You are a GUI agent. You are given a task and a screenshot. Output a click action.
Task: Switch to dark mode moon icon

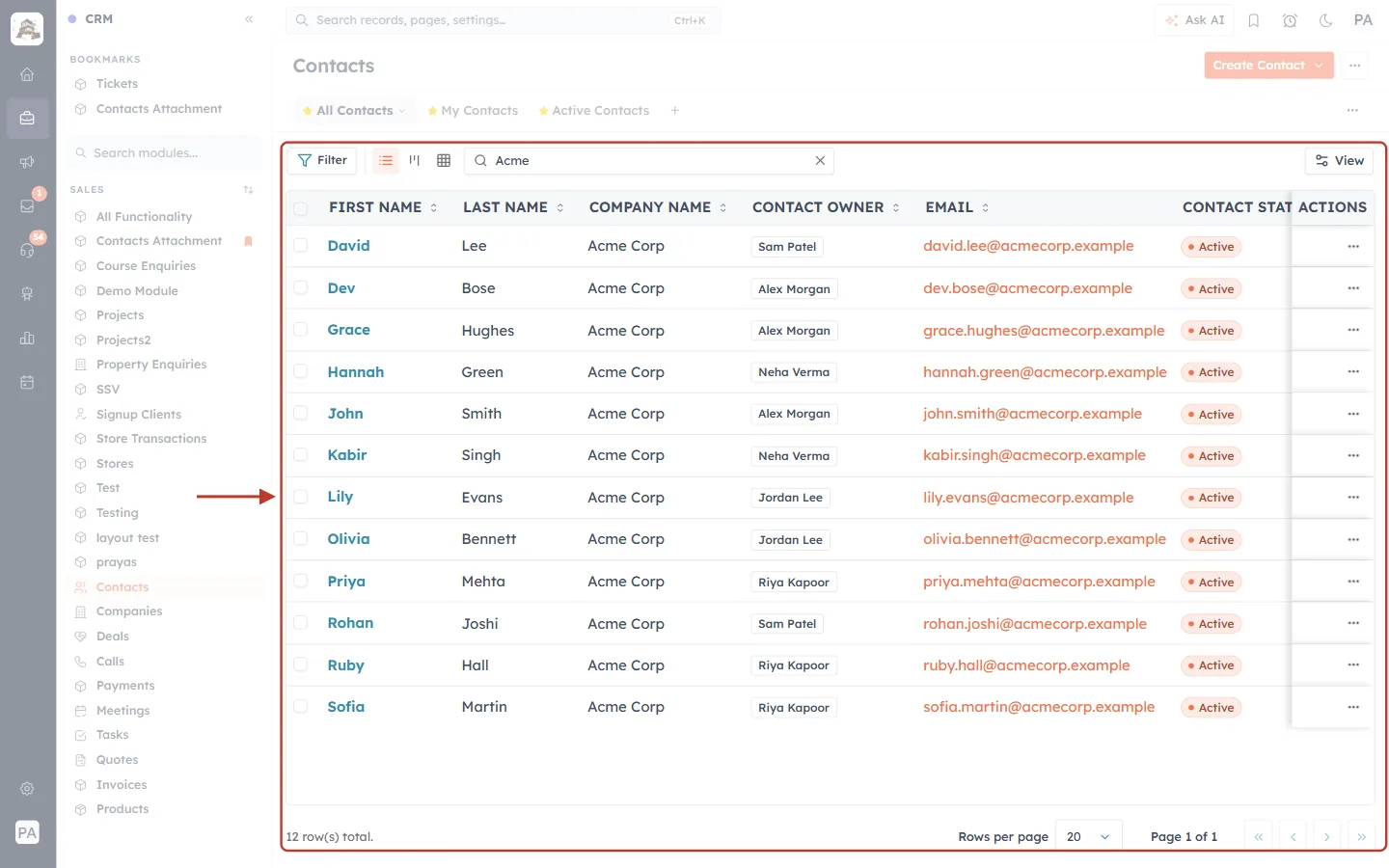(x=1325, y=20)
